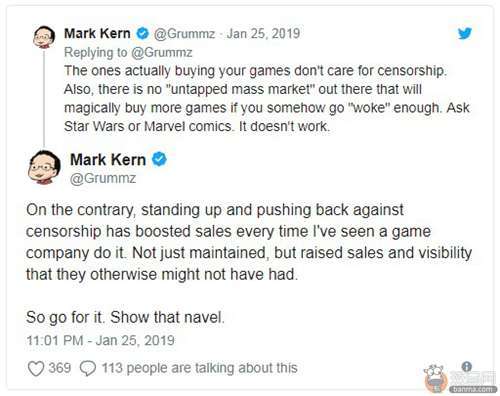Screen dimensions: 500x396
Task: Open main tweet author name Mark Kern
Action: point(108,160)
